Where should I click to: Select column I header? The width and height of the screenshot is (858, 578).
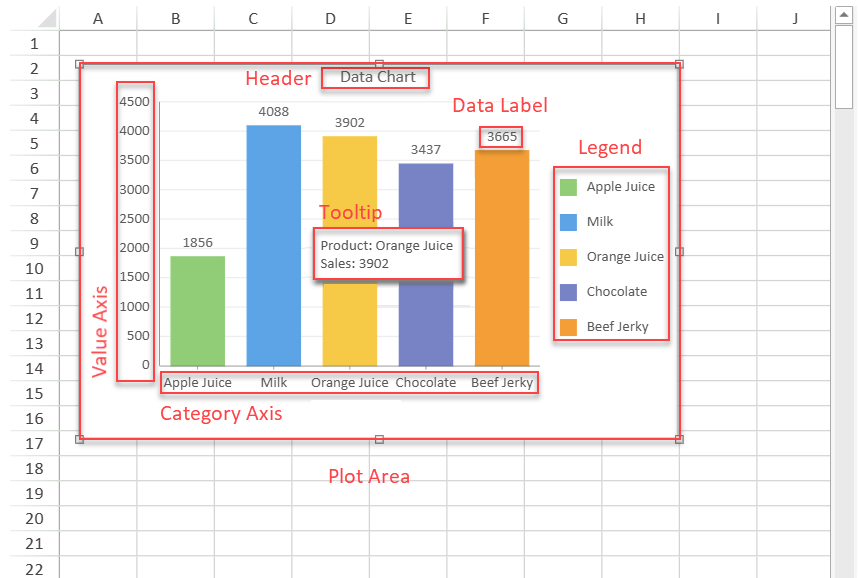[718, 19]
